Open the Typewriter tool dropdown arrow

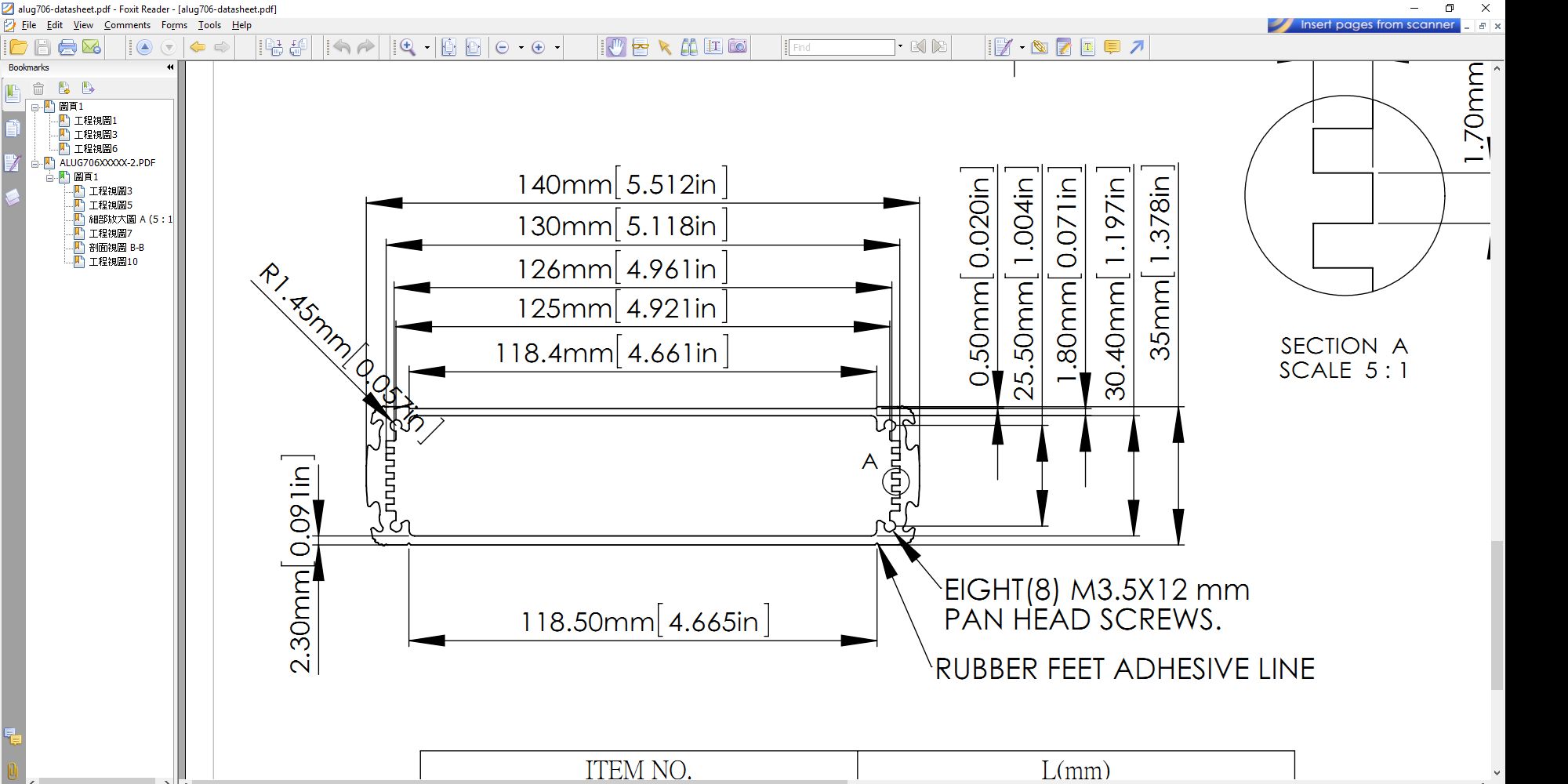click(1022, 47)
